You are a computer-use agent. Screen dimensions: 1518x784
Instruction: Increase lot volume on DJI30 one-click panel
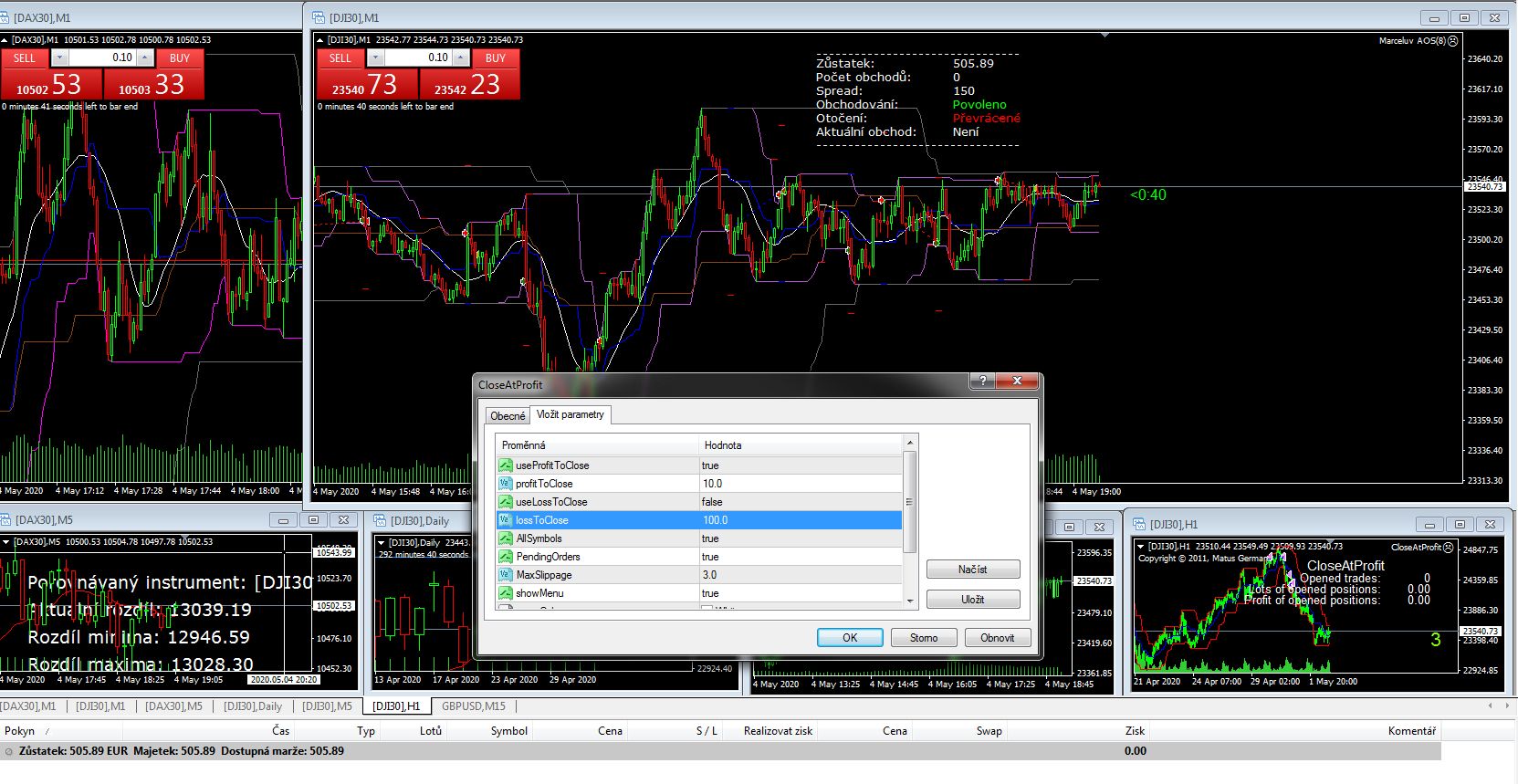(461, 57)
